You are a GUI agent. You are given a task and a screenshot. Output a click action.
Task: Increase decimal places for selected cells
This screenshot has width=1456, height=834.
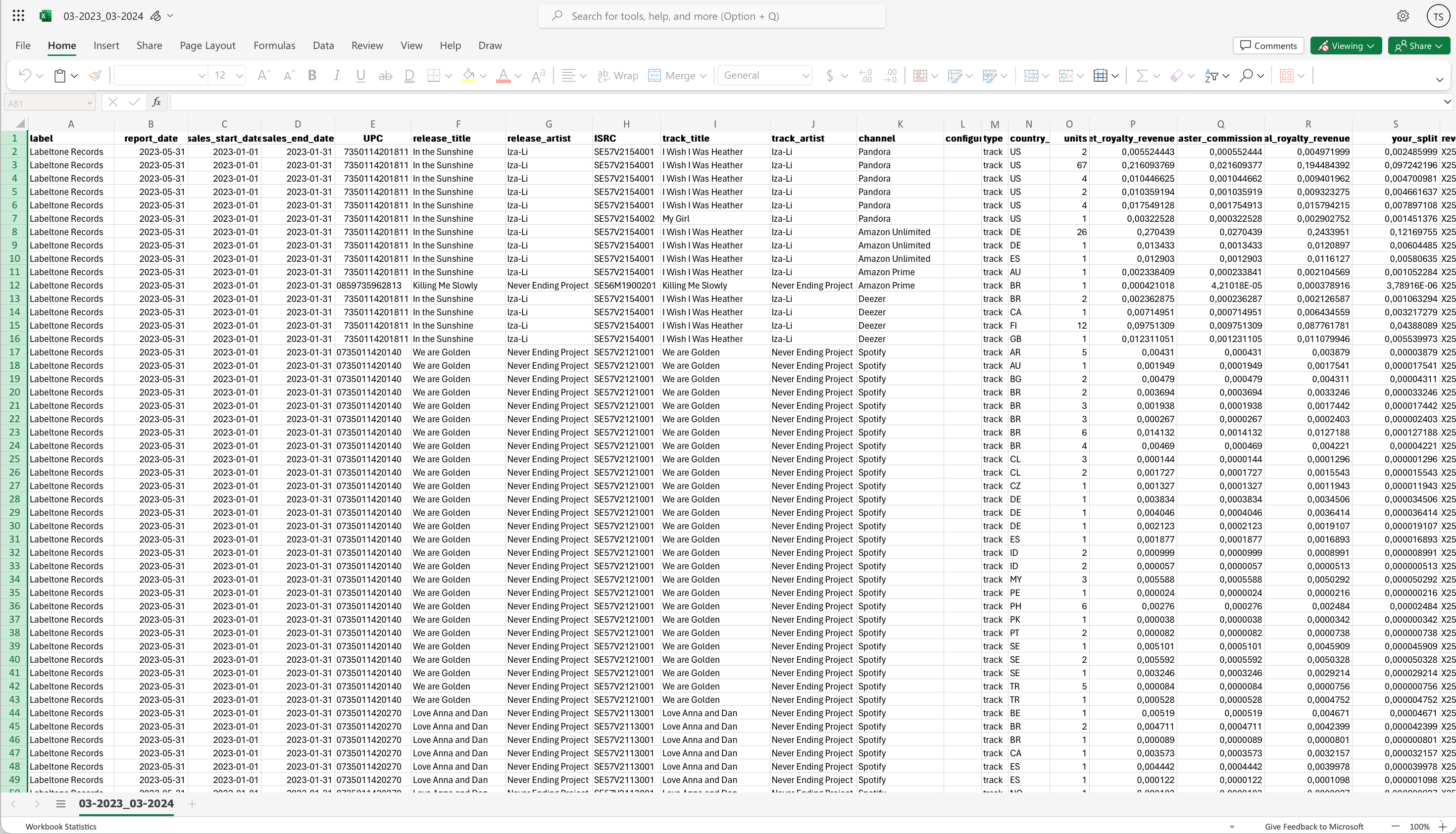coord(865,75)
